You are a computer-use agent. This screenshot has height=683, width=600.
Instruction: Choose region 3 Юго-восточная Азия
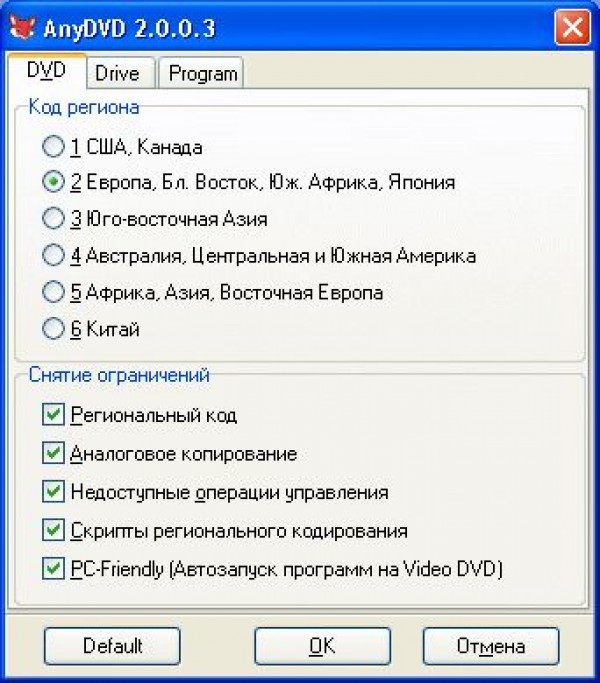coord(53,218)
